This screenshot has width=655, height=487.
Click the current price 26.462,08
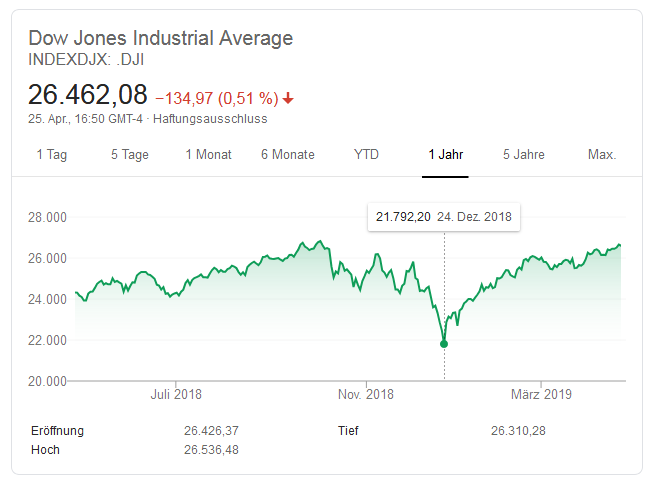88,95
